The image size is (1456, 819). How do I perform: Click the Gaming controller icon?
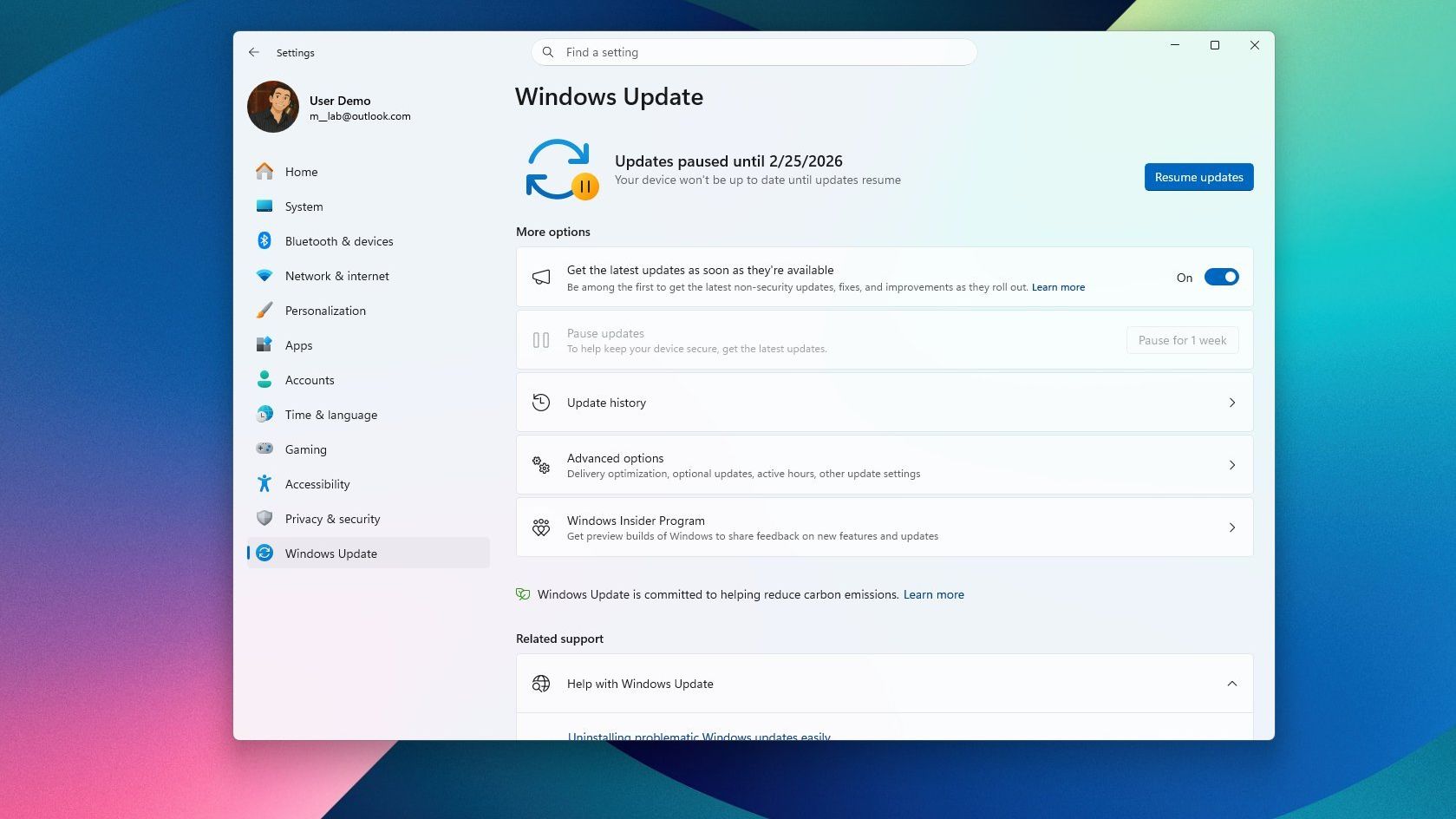click(x=264, y=449)
